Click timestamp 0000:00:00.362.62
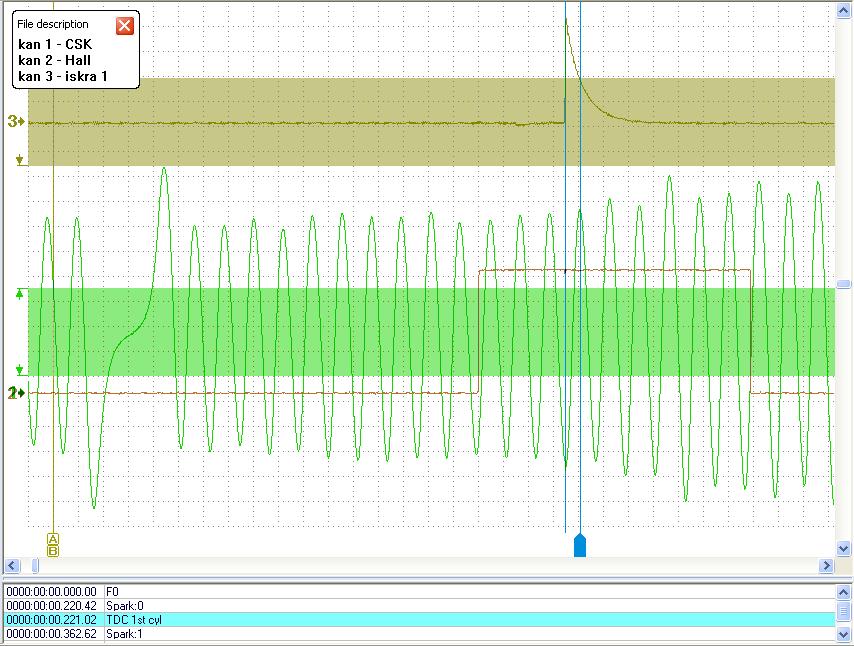 (x=52, y=633)
